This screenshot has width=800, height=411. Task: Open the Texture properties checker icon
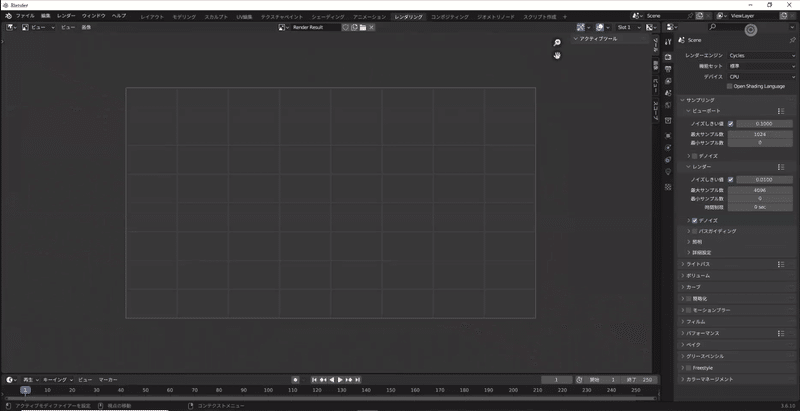coord(668,187)
